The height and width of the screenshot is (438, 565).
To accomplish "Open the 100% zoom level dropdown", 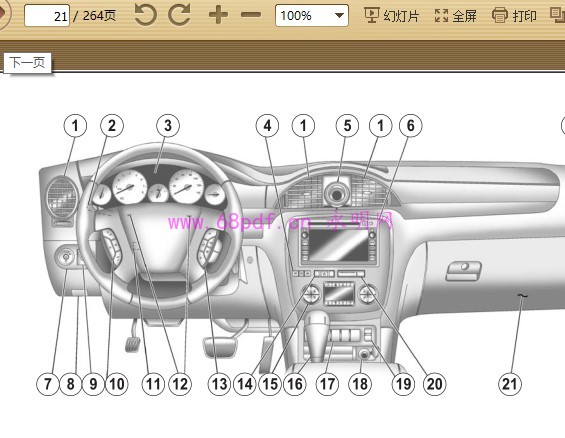I will [x=312, y=15].
